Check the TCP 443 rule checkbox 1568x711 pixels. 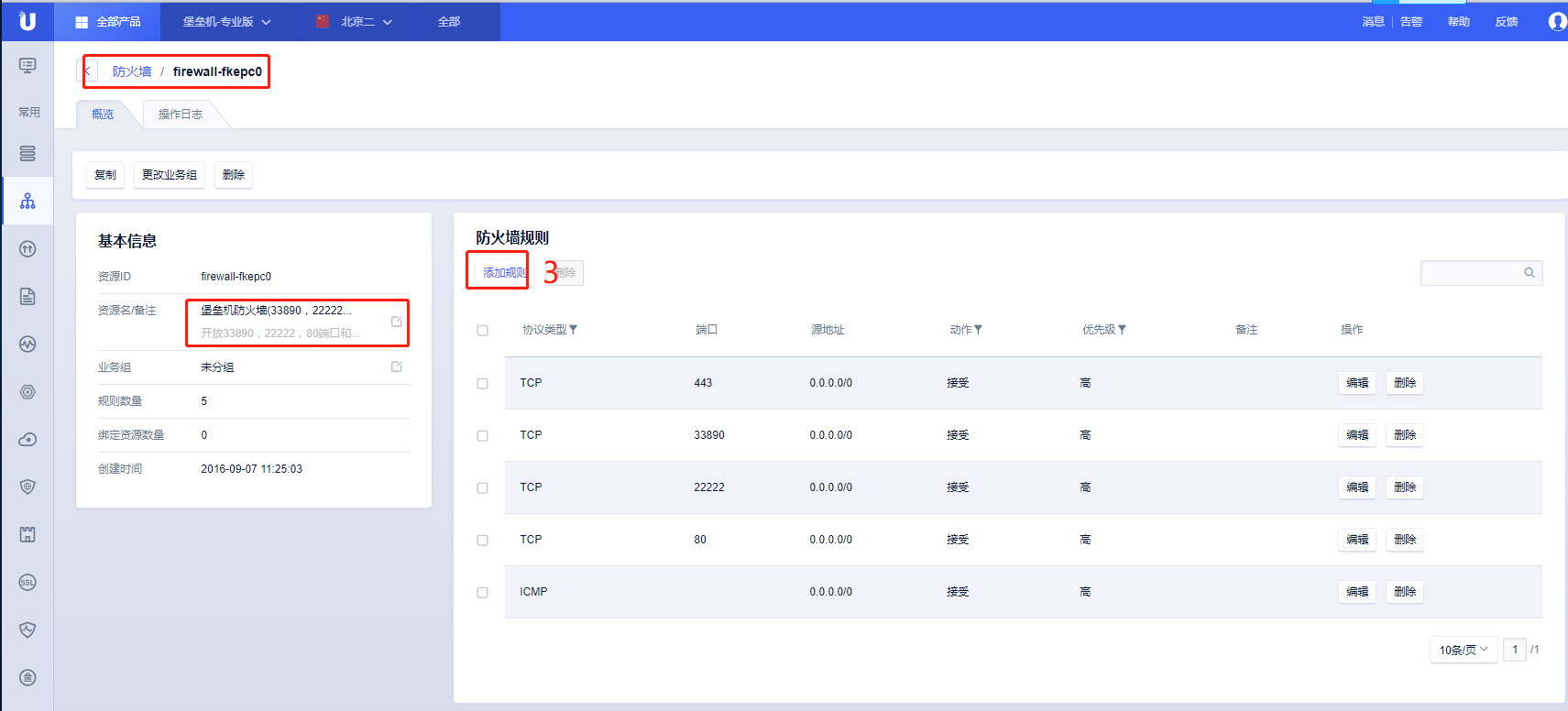pos(482,384)
